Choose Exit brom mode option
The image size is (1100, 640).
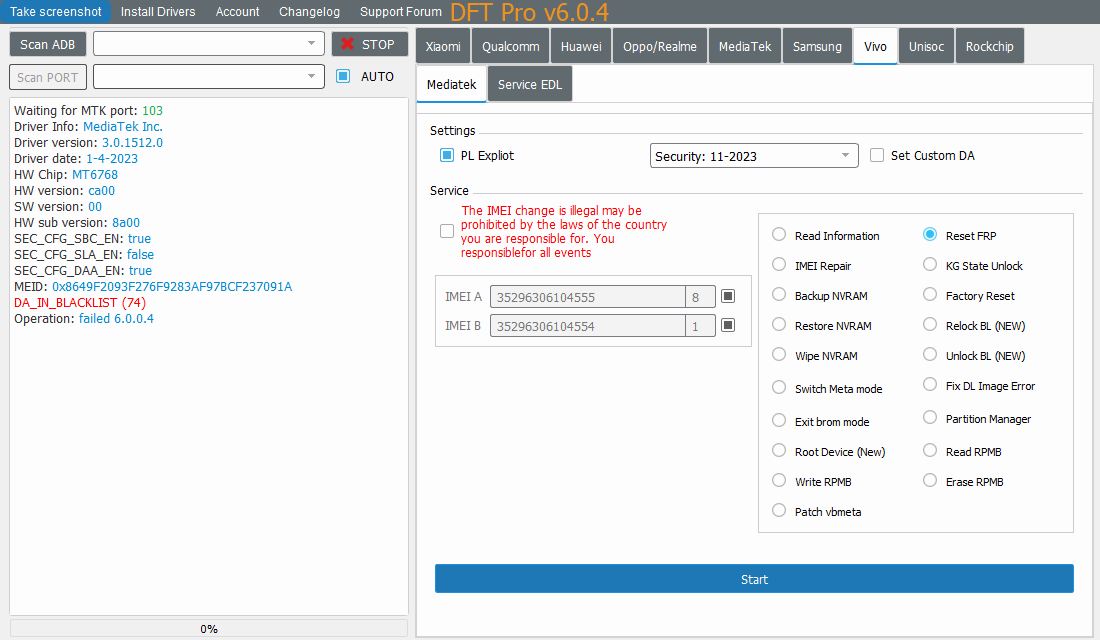click(x=779, y=420)
